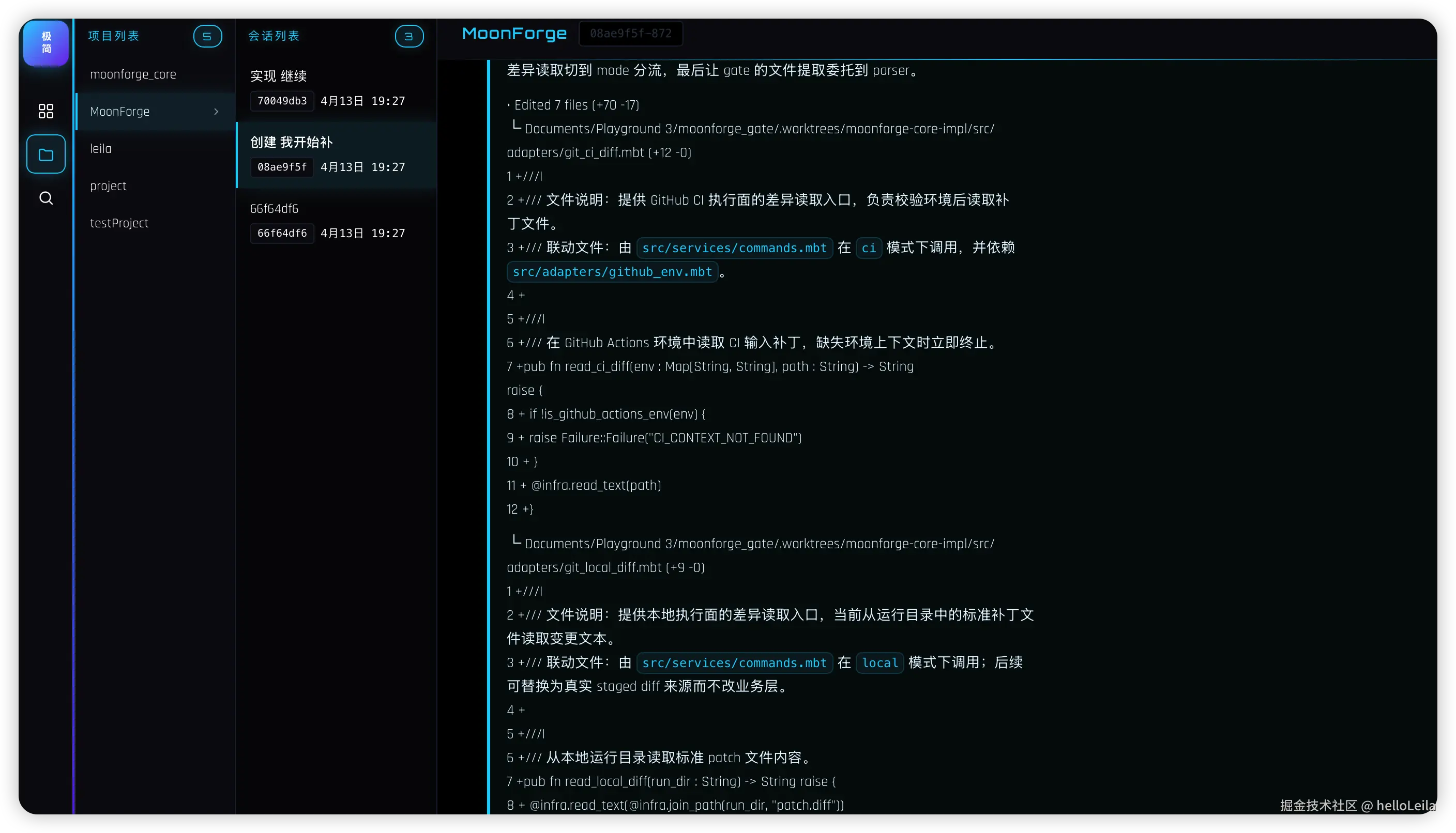Click the 极简 app logo

[x=46, y=42]
